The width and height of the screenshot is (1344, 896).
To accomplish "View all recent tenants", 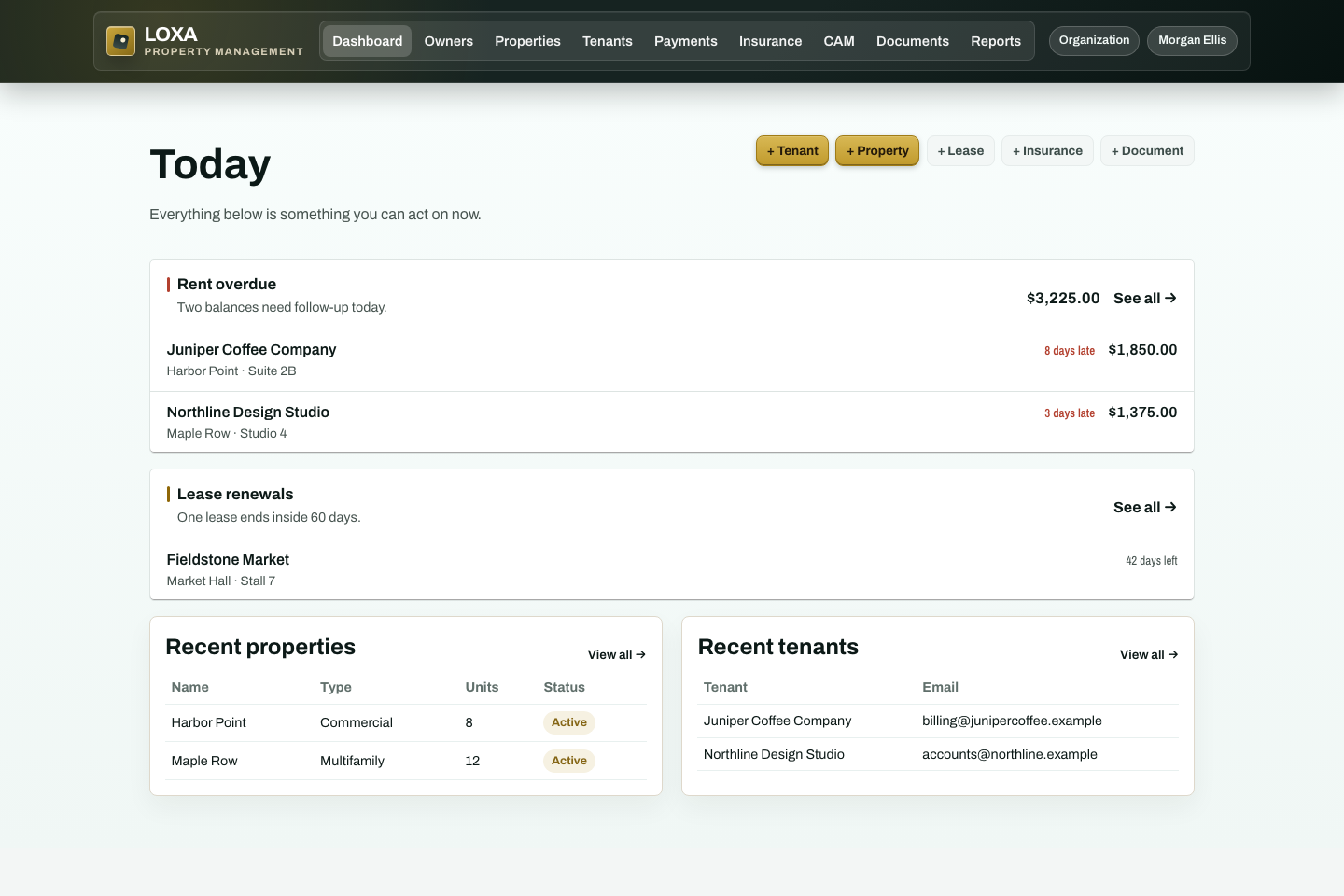I will [x=1149, y=655].
